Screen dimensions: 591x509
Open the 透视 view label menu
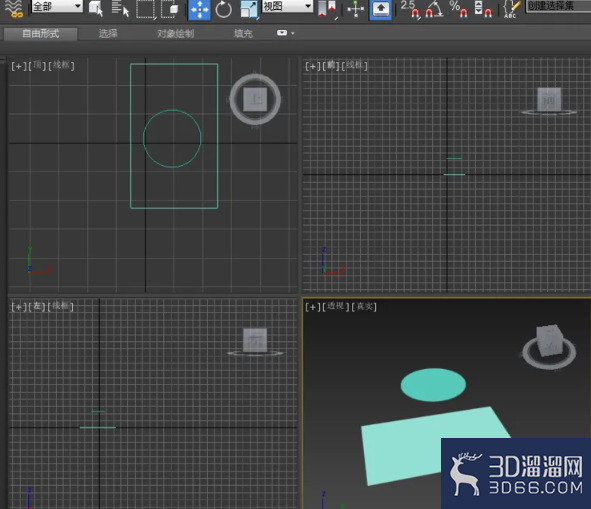coord(335,307)
